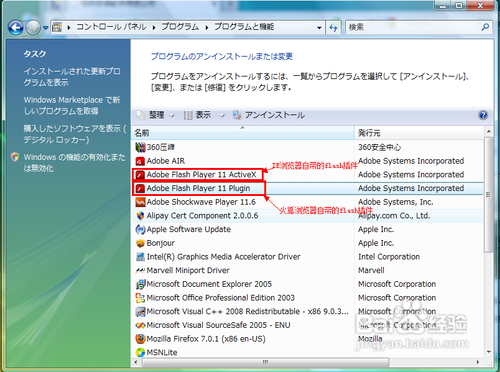Open Windows の機能の有効化または無効化 link
The image size is (500, 372).
(74, 163)
